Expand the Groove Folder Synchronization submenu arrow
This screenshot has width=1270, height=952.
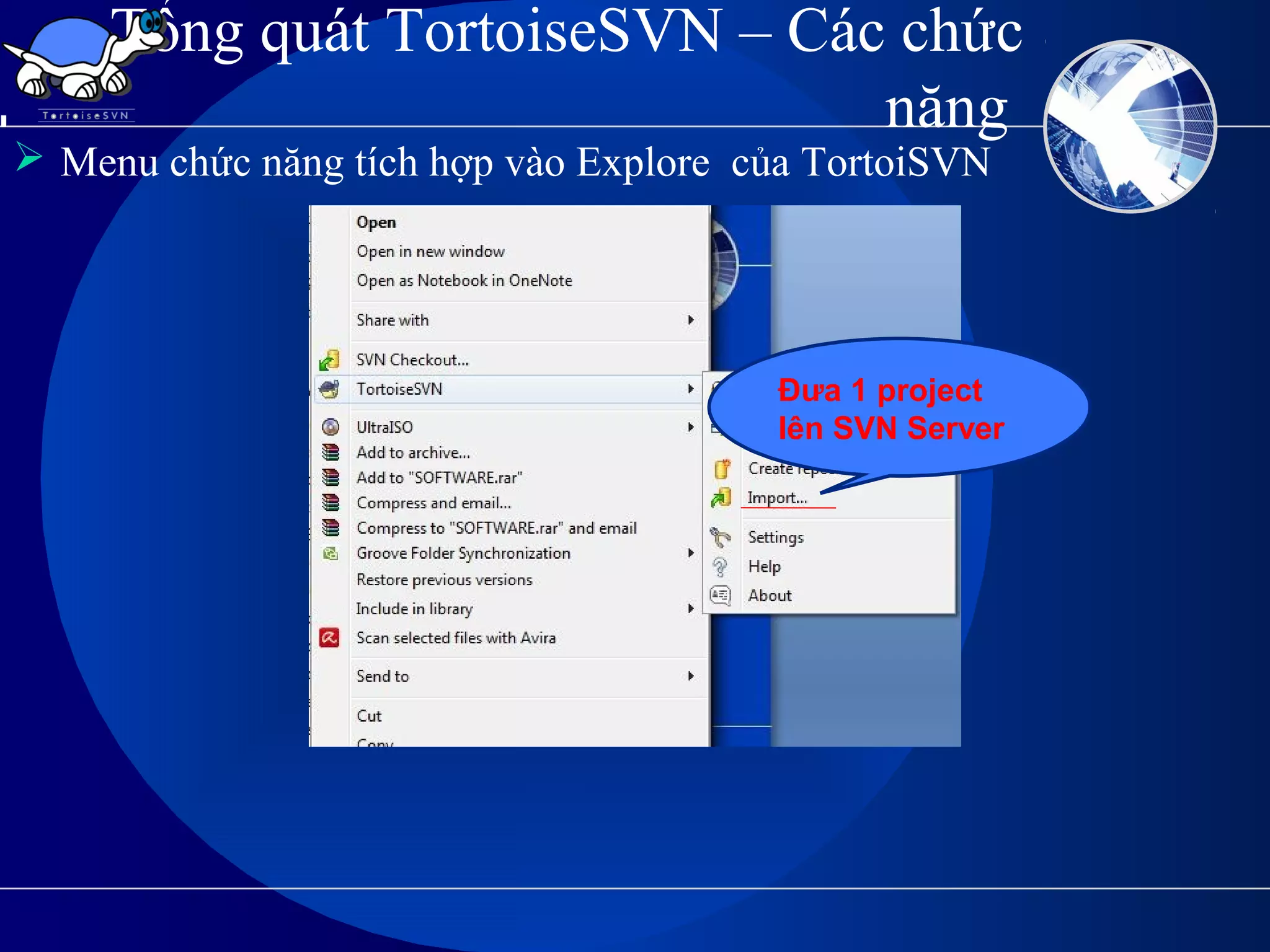coord(690,553)
